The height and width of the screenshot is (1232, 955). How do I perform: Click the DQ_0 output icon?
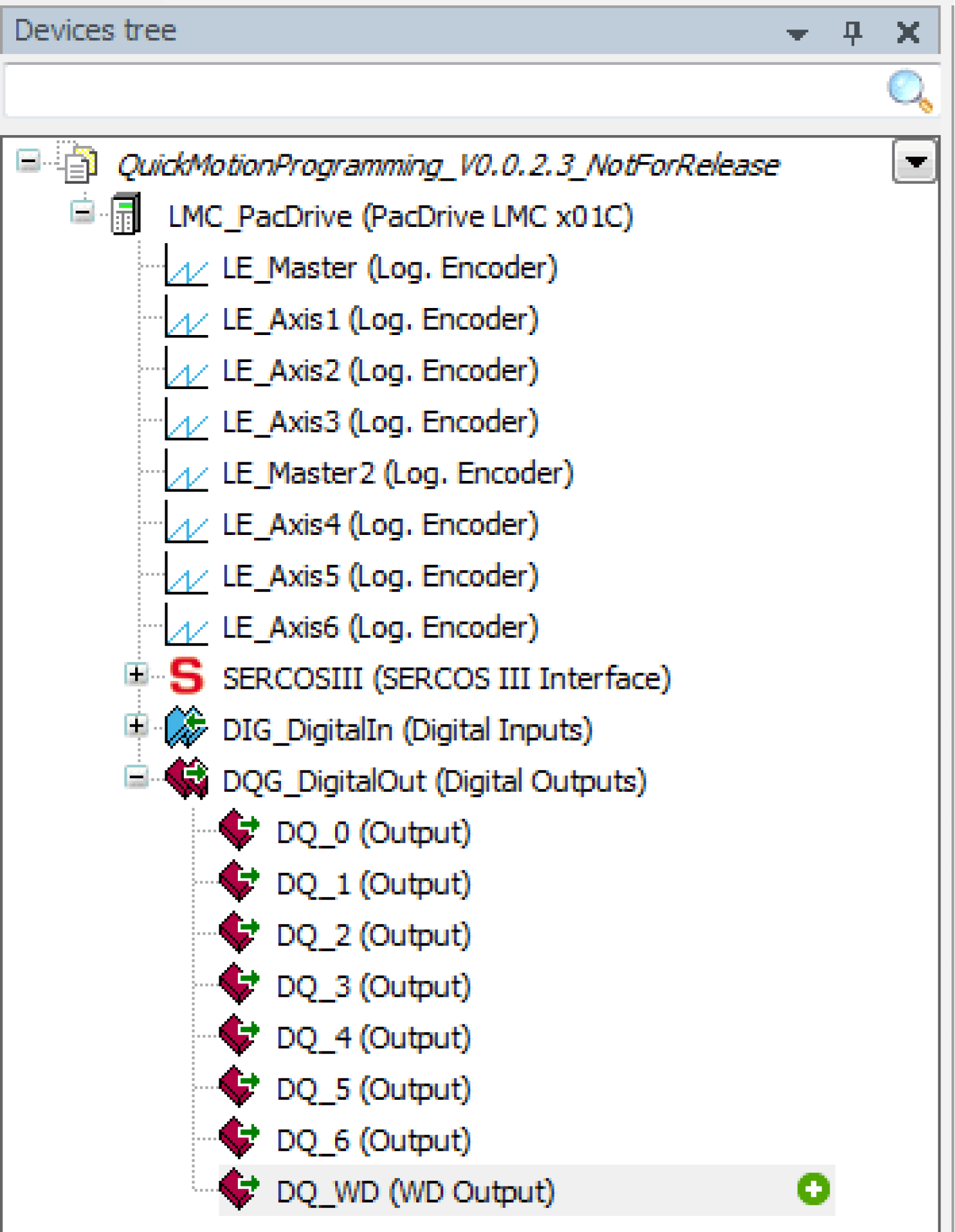click(x=239, y=830)
